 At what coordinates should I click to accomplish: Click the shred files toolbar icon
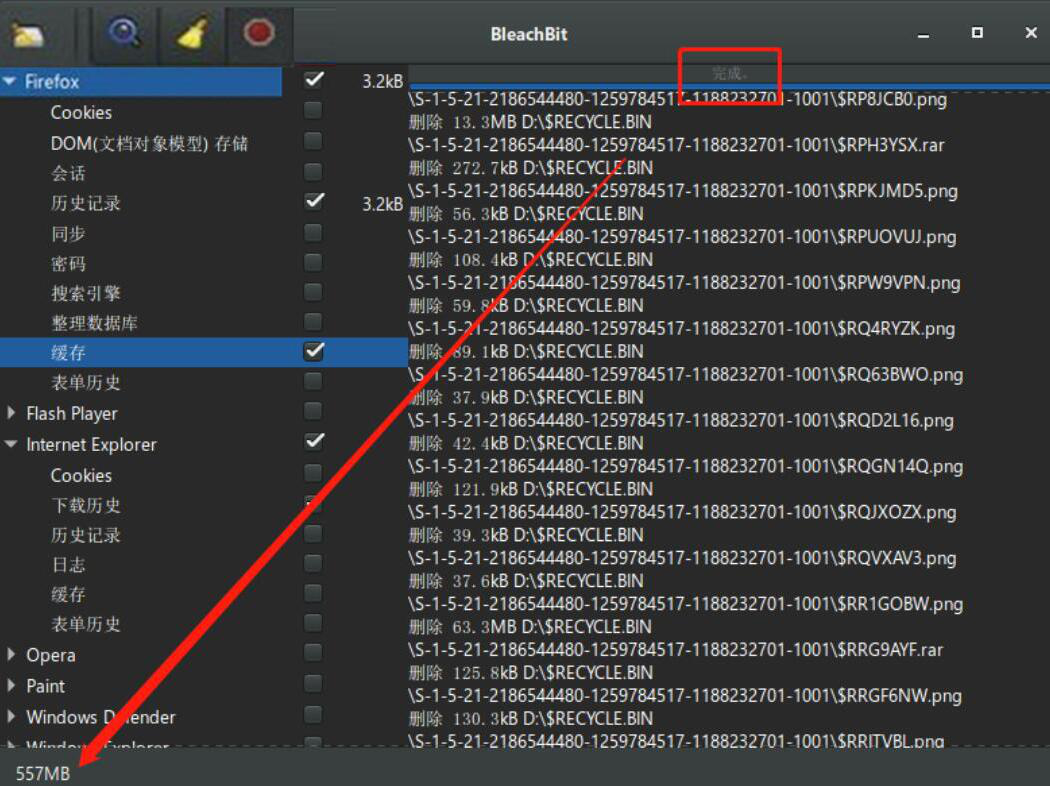[x=27, y=33]
